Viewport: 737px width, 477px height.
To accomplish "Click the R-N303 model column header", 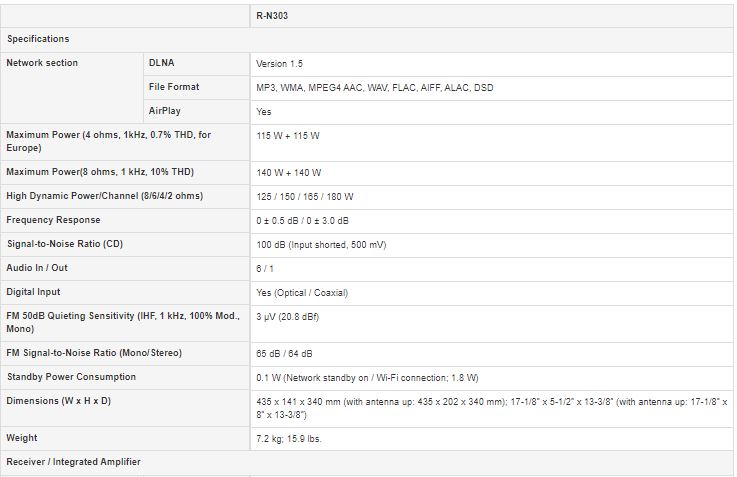I will 275,16.
